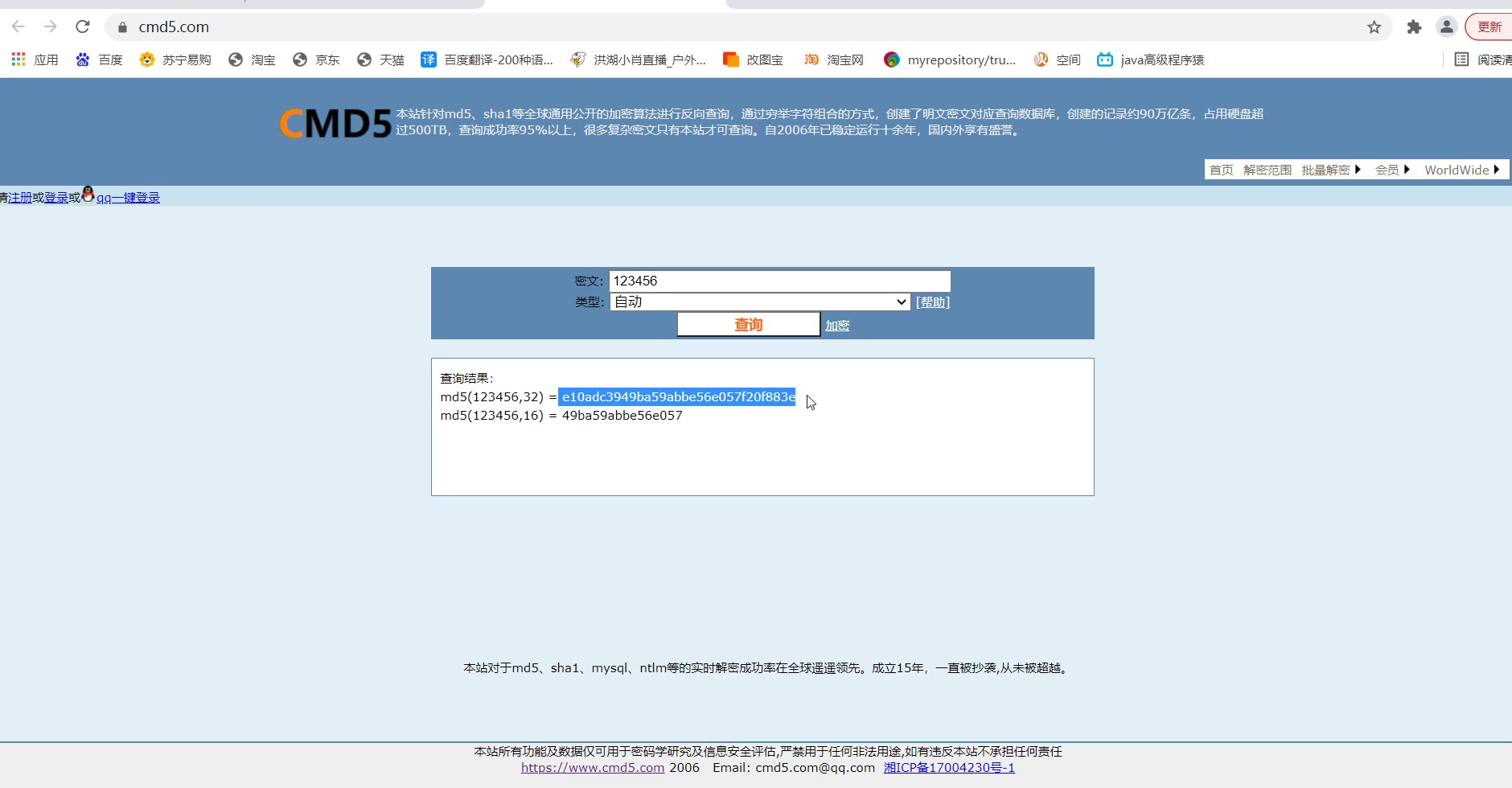Expand the WorldWide menu

coord(1462,170)
